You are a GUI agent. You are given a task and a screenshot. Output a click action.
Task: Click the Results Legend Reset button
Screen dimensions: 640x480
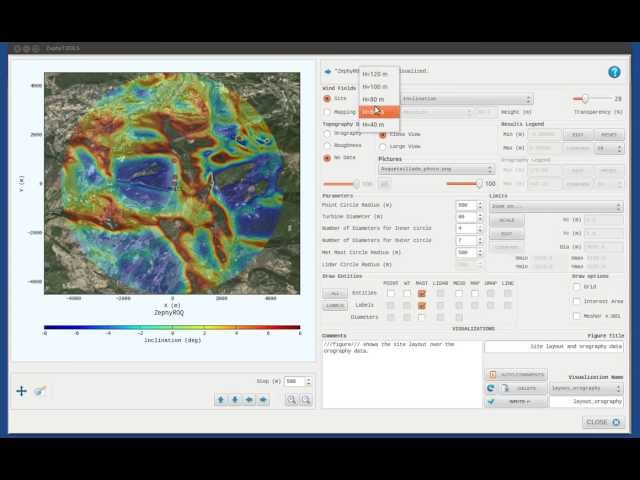pos(609,135)
